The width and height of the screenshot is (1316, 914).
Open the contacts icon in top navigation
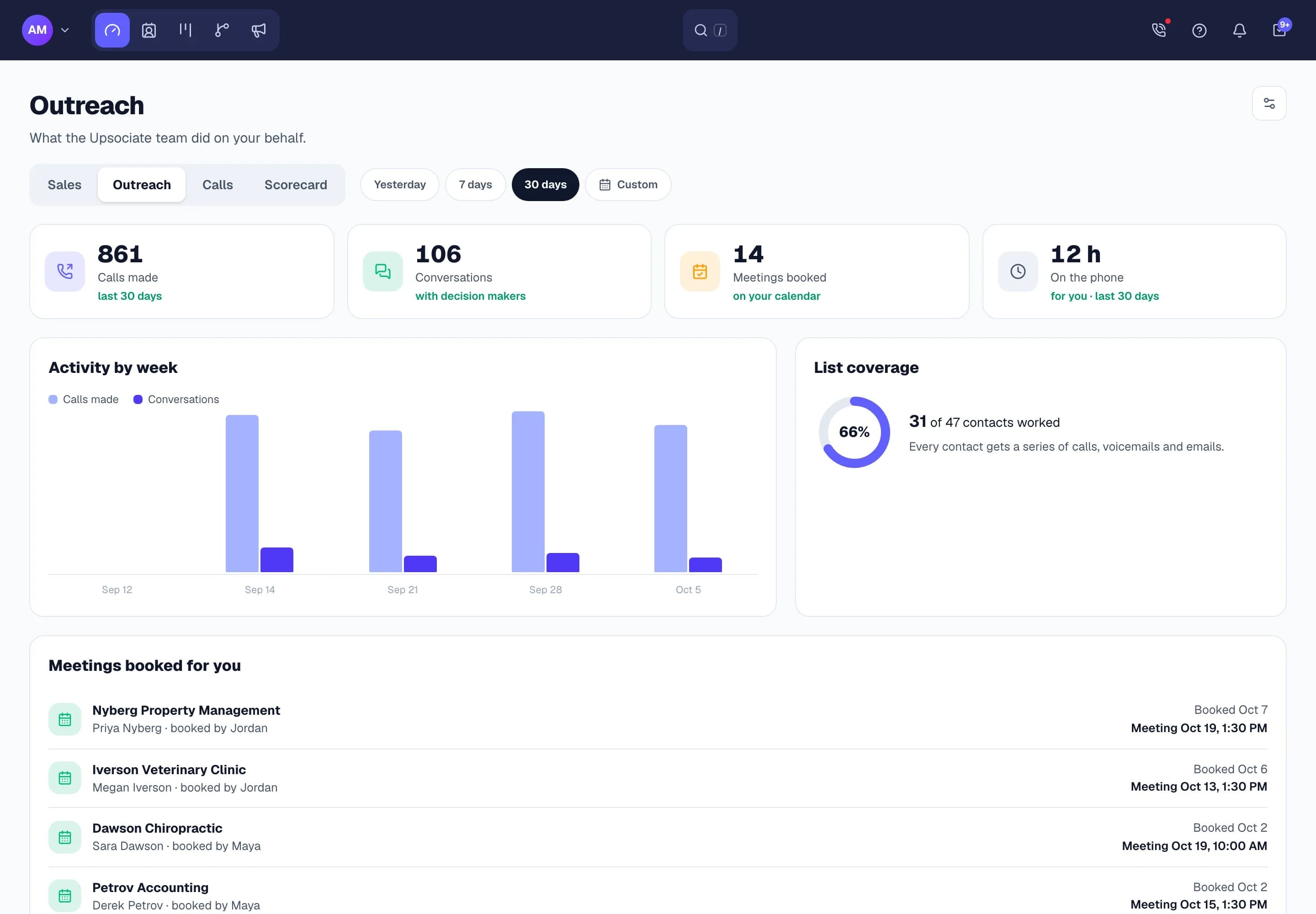click(x=149, y=30)
